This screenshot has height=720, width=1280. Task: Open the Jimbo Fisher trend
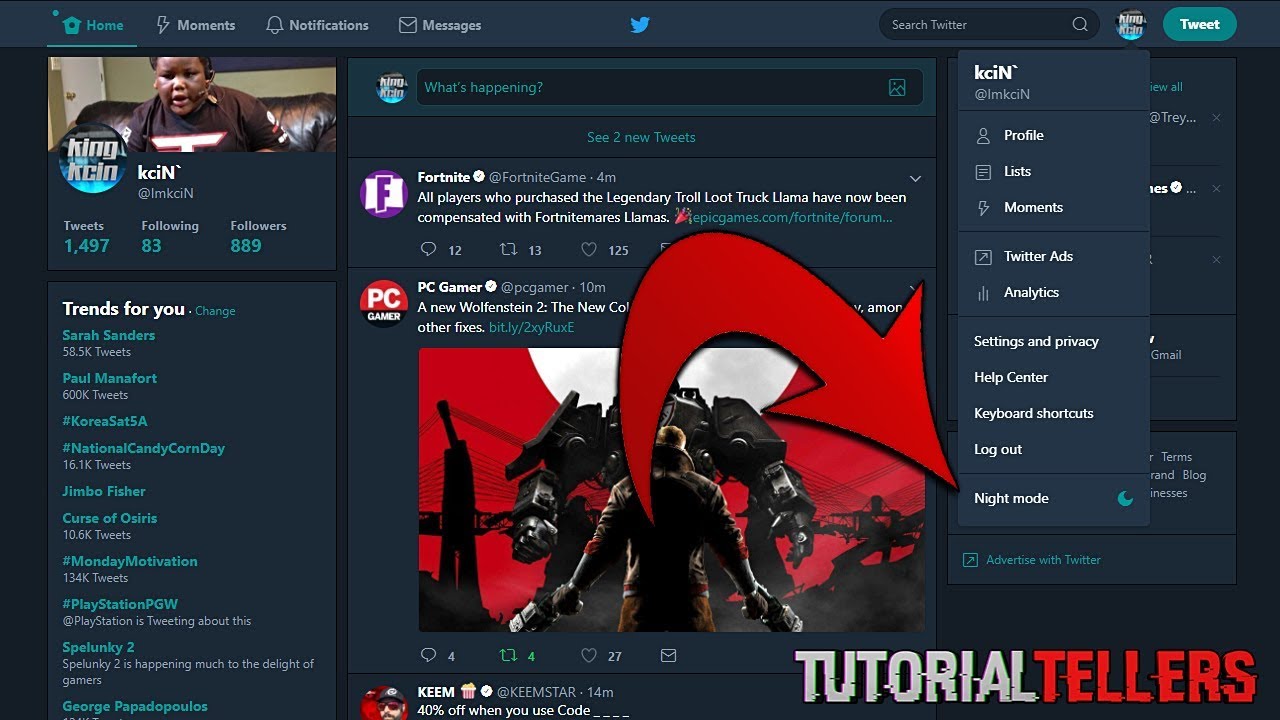(104, 491)
